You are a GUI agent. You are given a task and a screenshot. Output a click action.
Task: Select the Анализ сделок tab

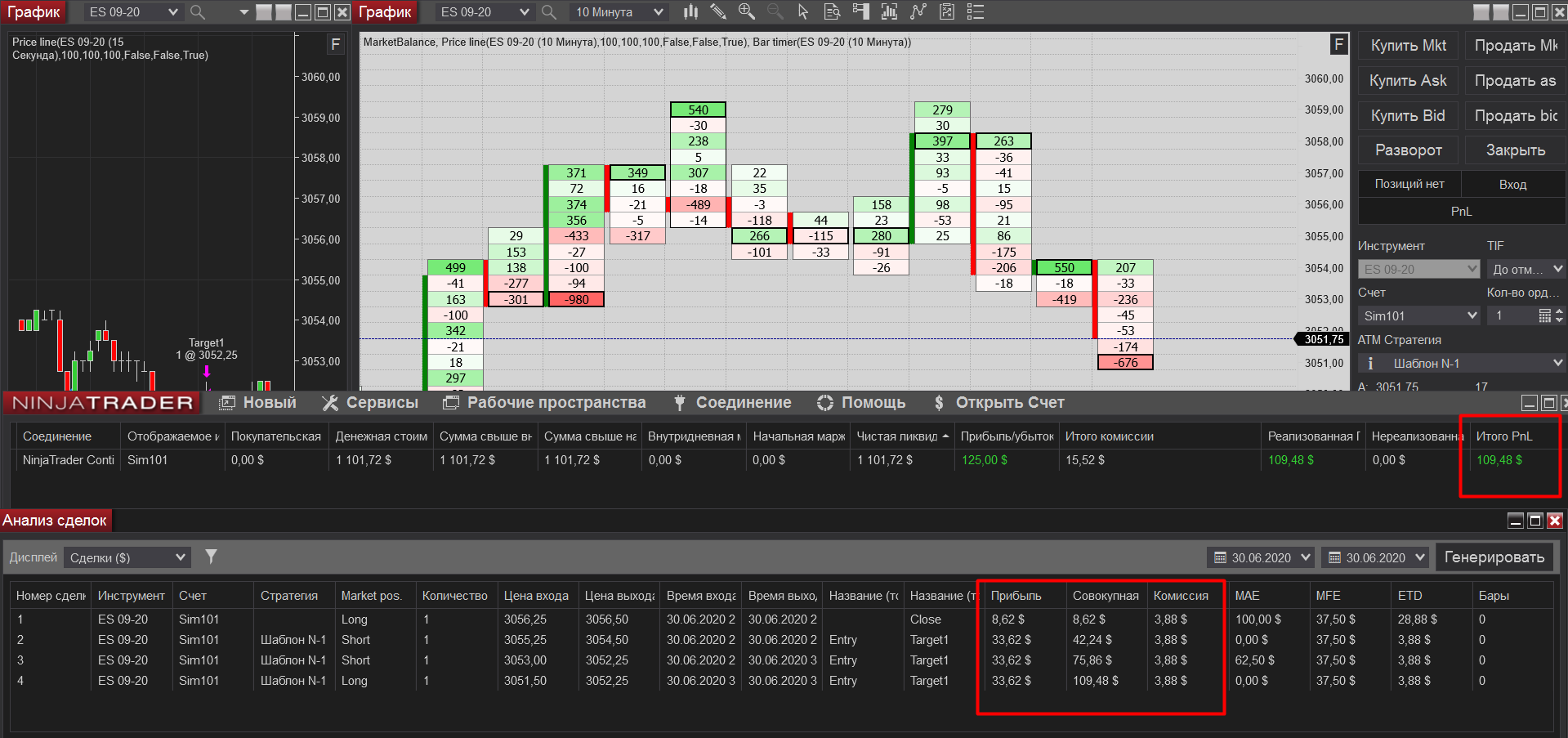55,521
